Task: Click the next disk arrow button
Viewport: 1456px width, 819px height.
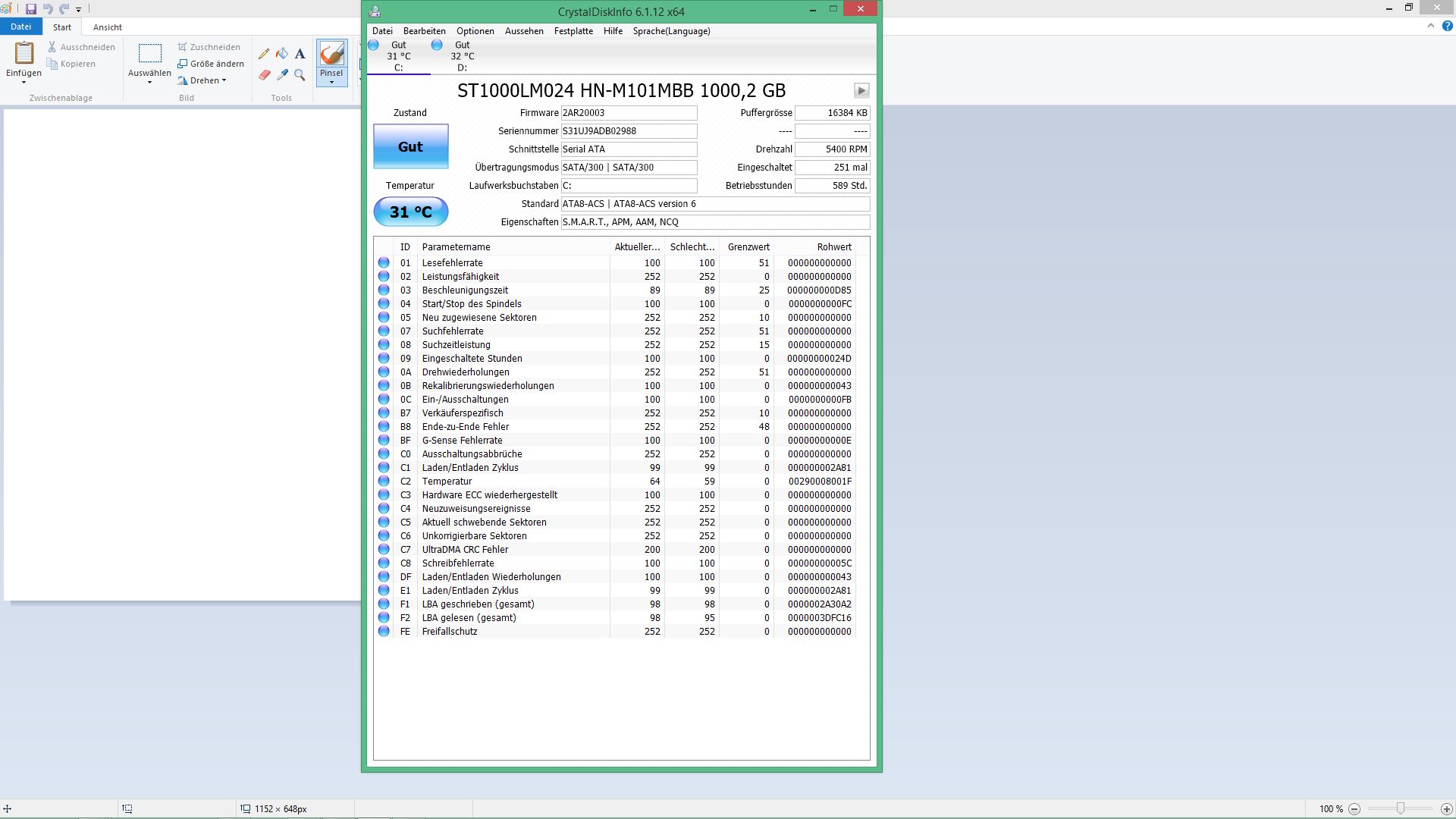Action: coord(861,91)
